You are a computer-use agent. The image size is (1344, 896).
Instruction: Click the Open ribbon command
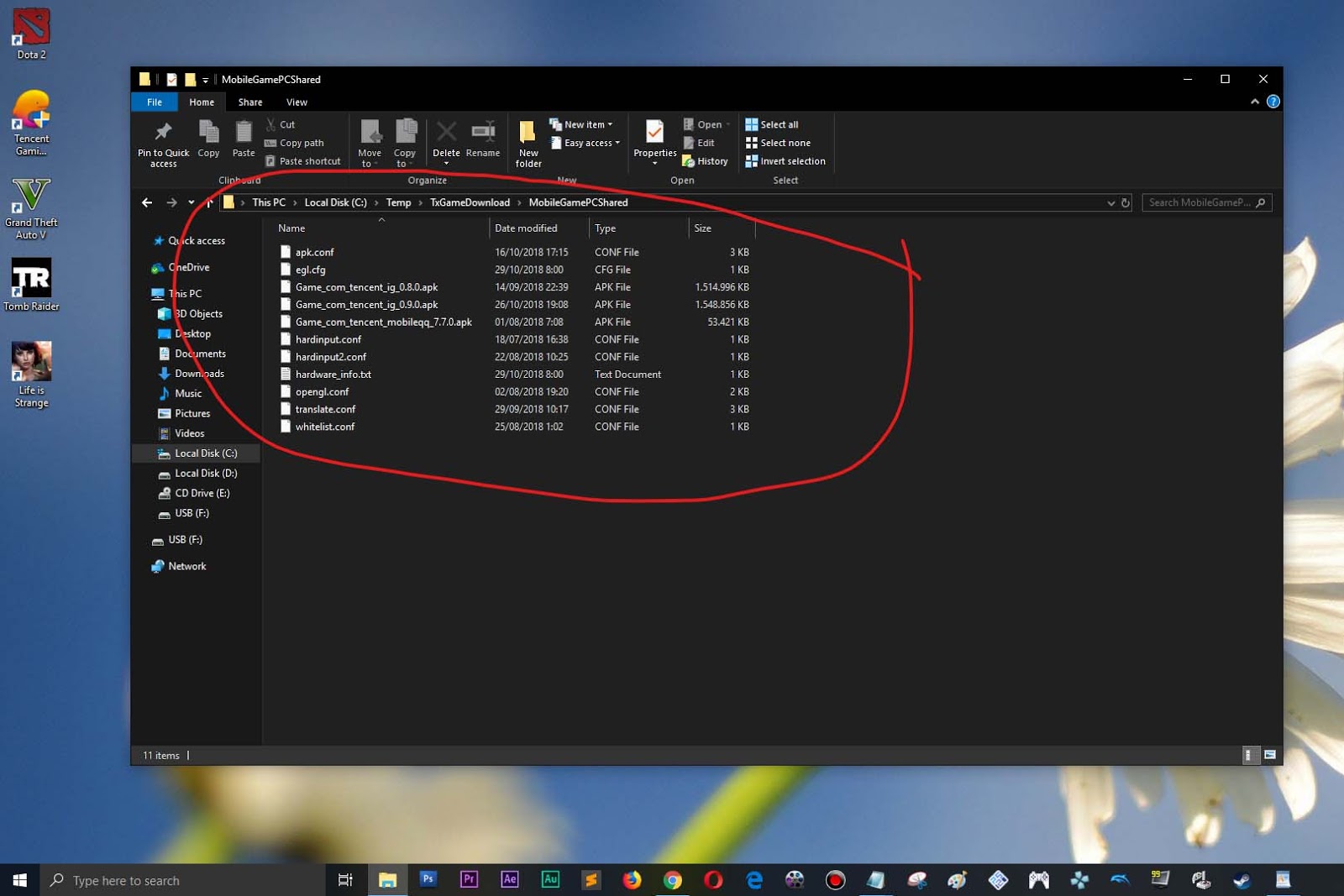706,124
